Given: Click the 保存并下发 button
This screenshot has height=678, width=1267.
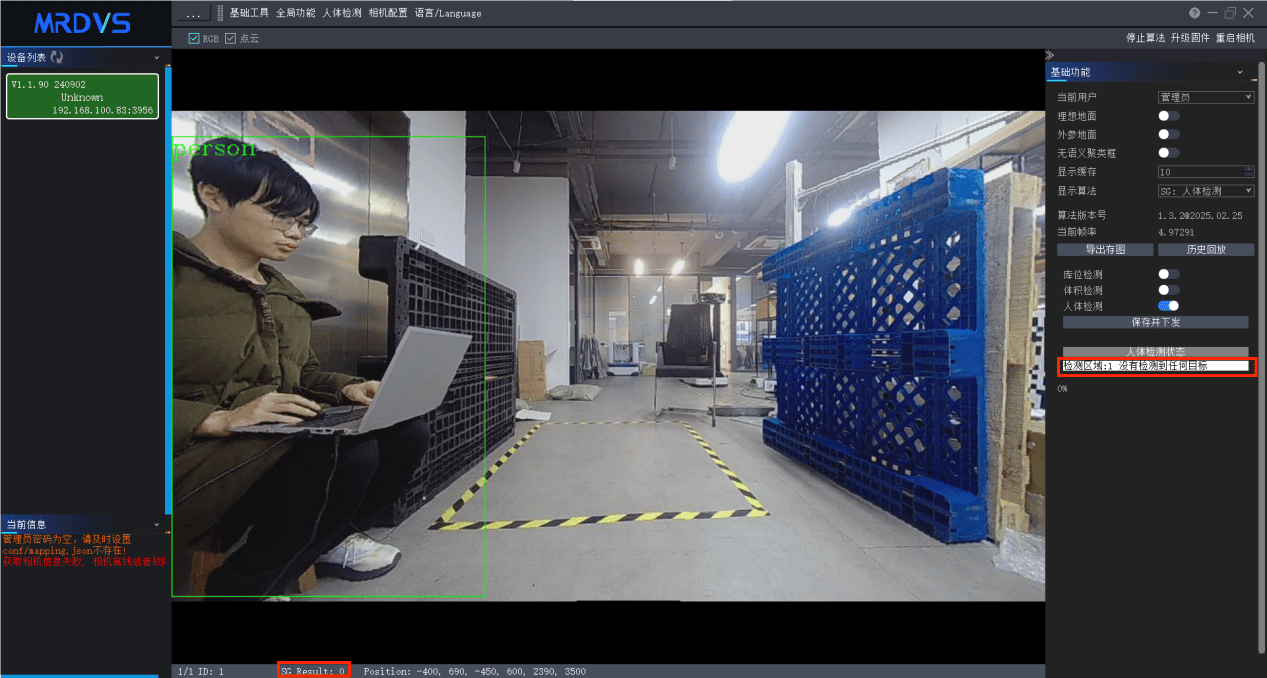Looking at the screenshot, I should click(1156, 323).
